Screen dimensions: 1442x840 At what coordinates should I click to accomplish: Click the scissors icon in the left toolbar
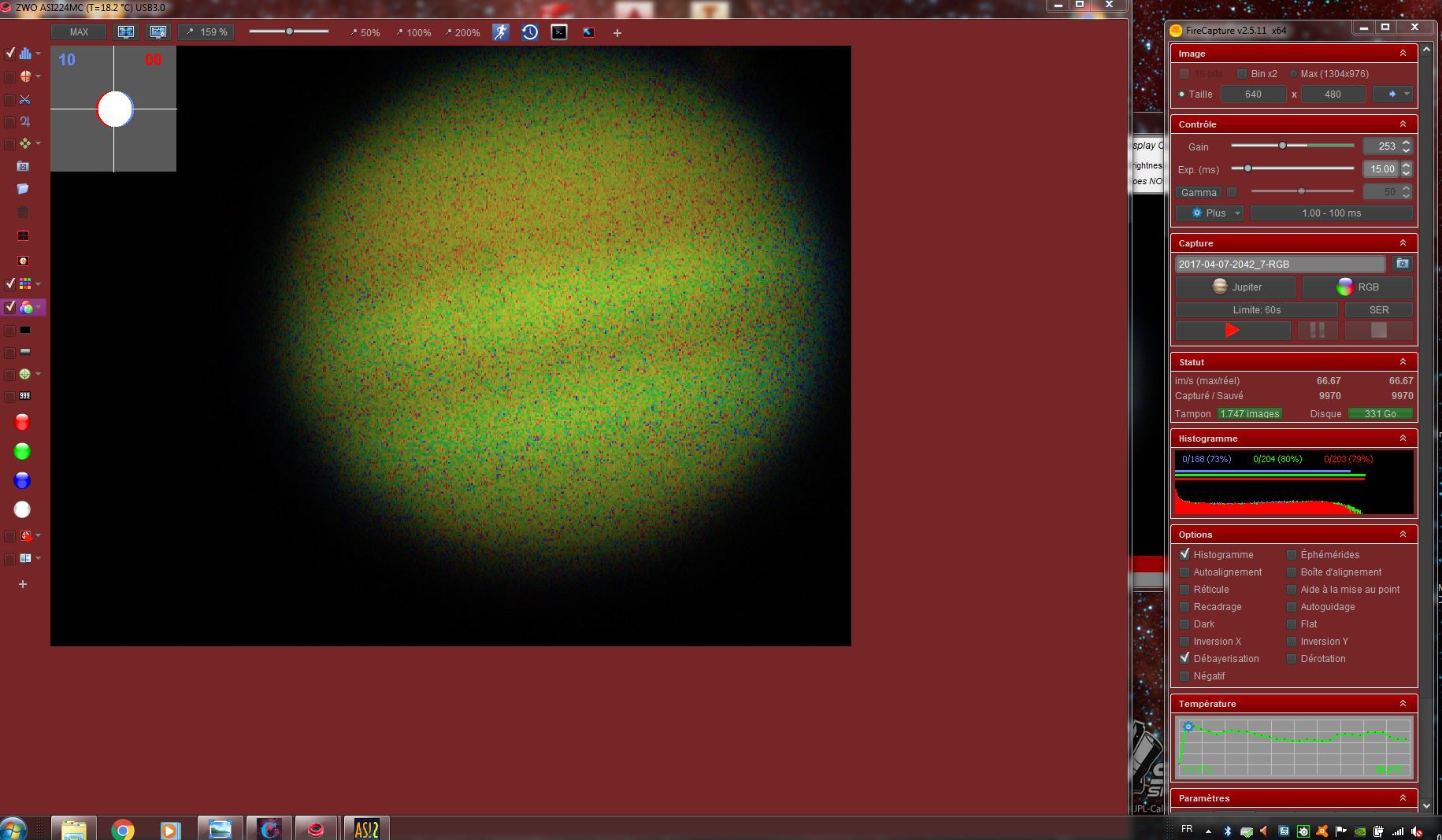point(25,100)
